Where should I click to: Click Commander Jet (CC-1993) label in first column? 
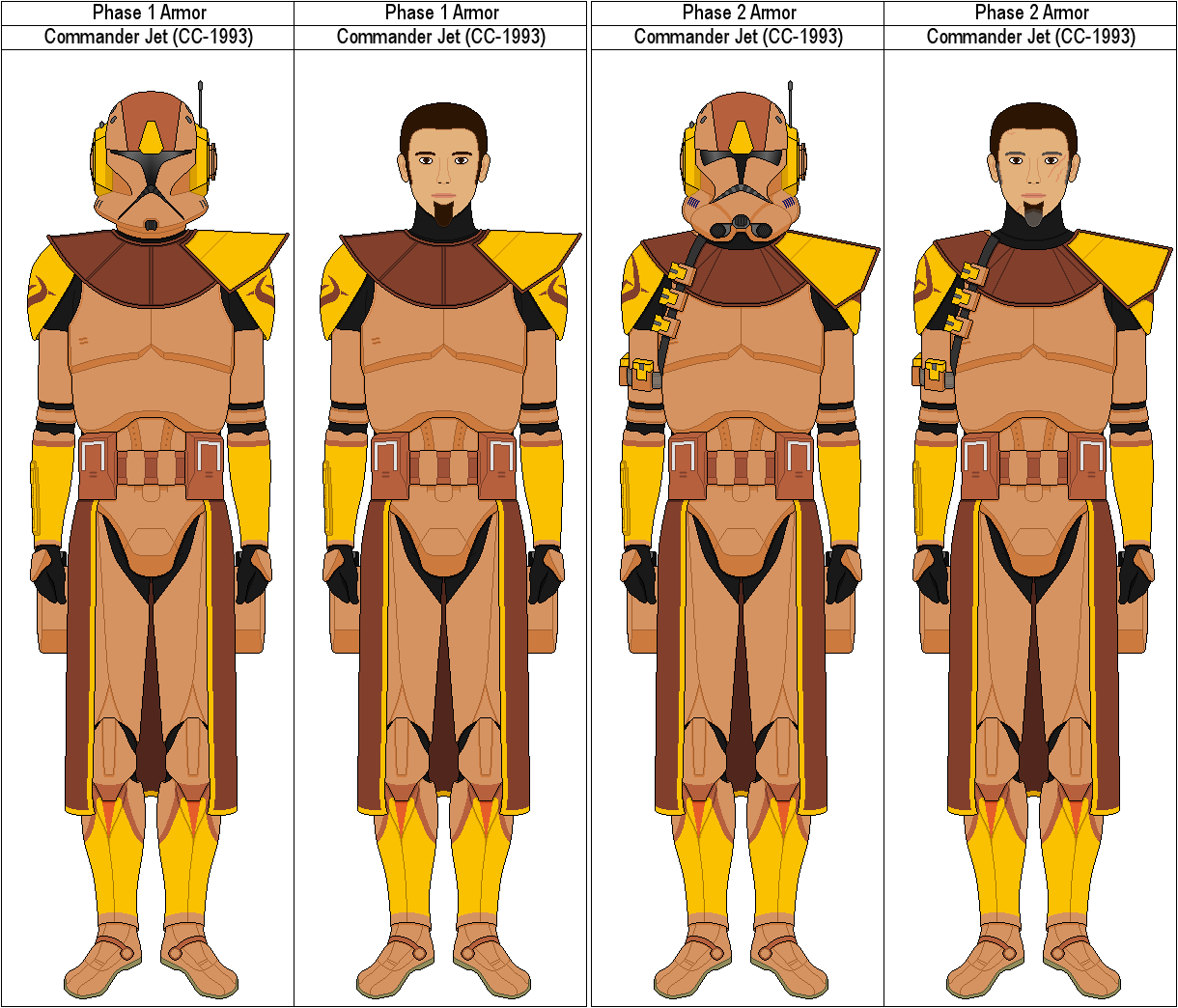click(149, 37)
